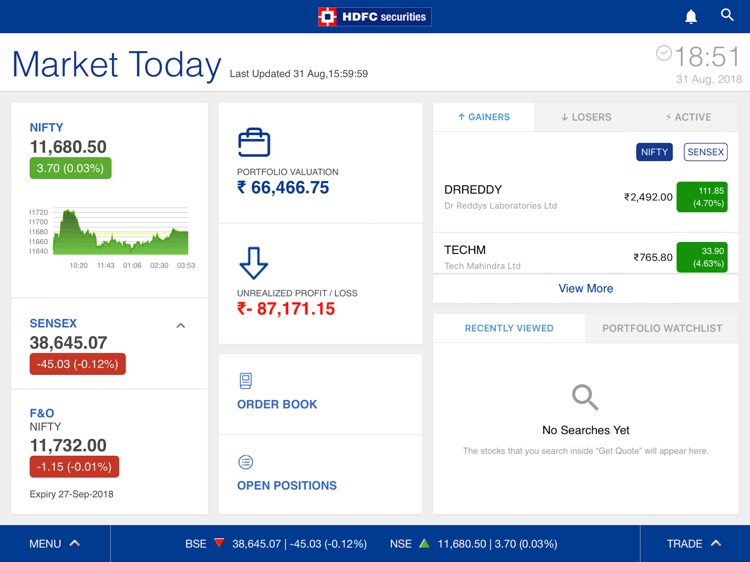Image resolution: width=750 pixels, height=562 pixels.
Task: Tap NIFTY green change badge 3.70
Action: pyautogui.click(x=70, y=168)
